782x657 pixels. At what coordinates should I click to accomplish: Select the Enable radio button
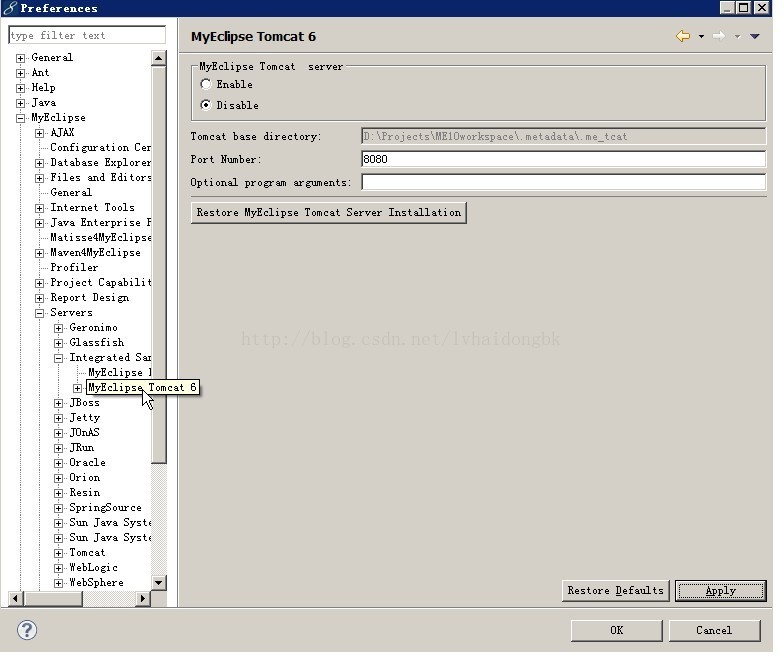(205, 84)
